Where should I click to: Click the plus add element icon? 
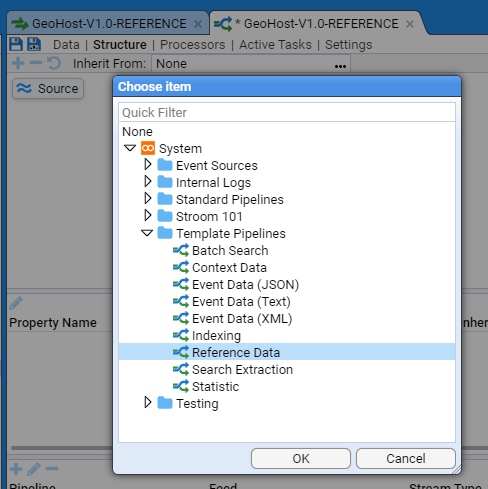(18, 63)
